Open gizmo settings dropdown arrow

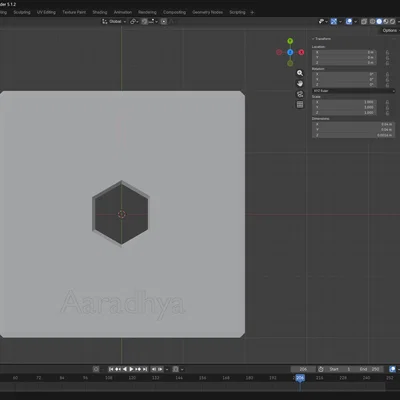point(340,21)
